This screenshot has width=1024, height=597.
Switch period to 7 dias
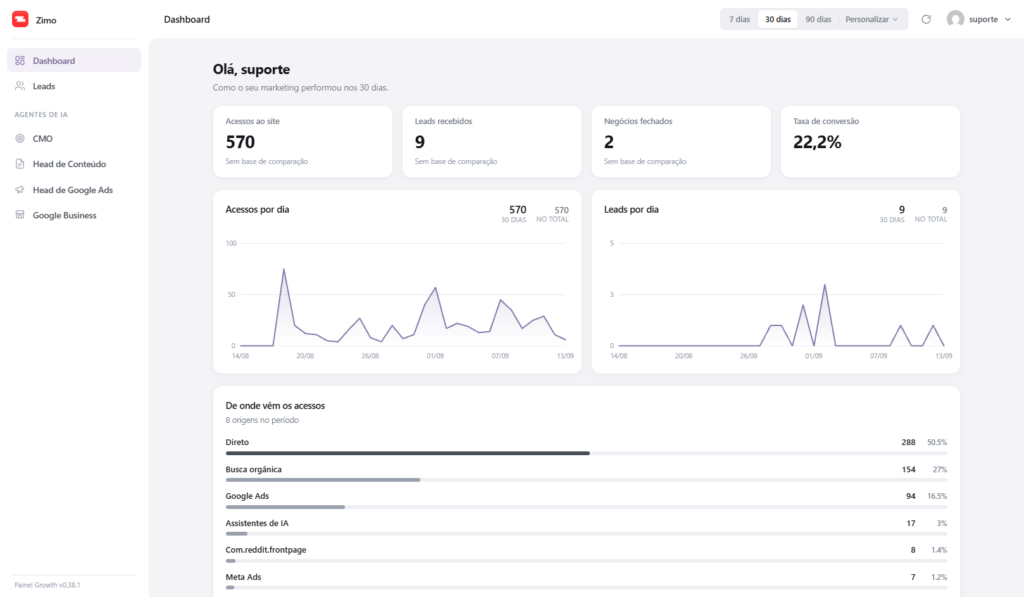click(739, 20)
